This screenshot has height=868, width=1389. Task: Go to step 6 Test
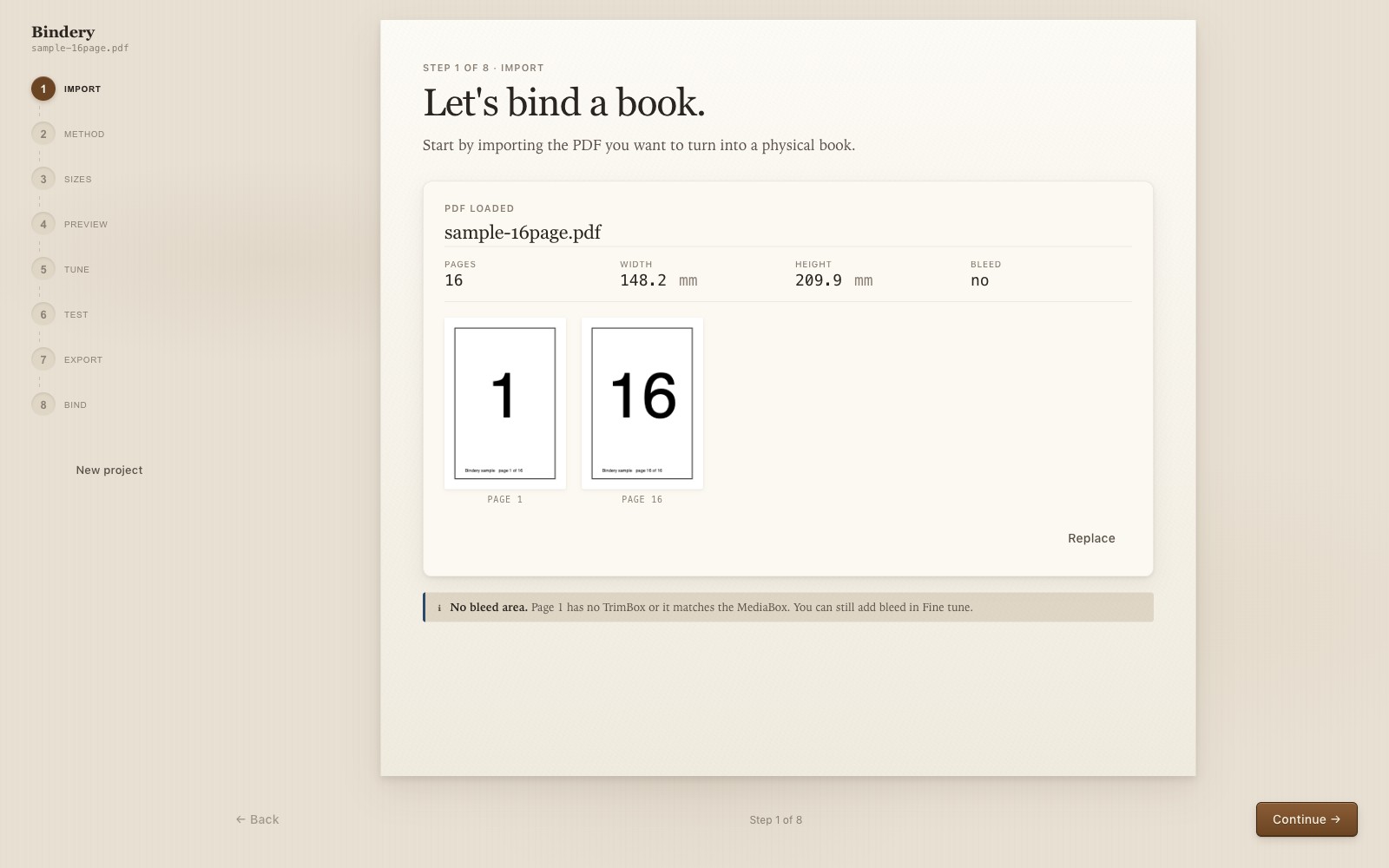click(61, 314)
